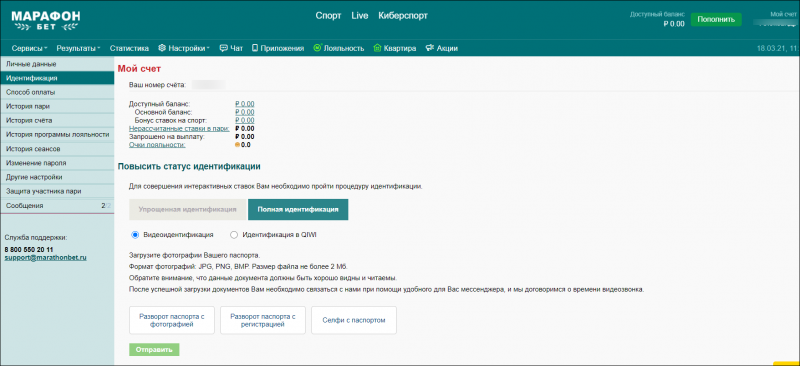
Task: Expand the Результаты dropdown menu
Action: tap(79, 48)
